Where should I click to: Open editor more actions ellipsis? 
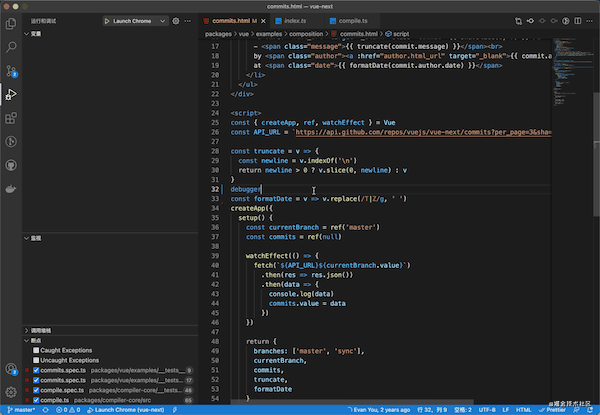590,21
